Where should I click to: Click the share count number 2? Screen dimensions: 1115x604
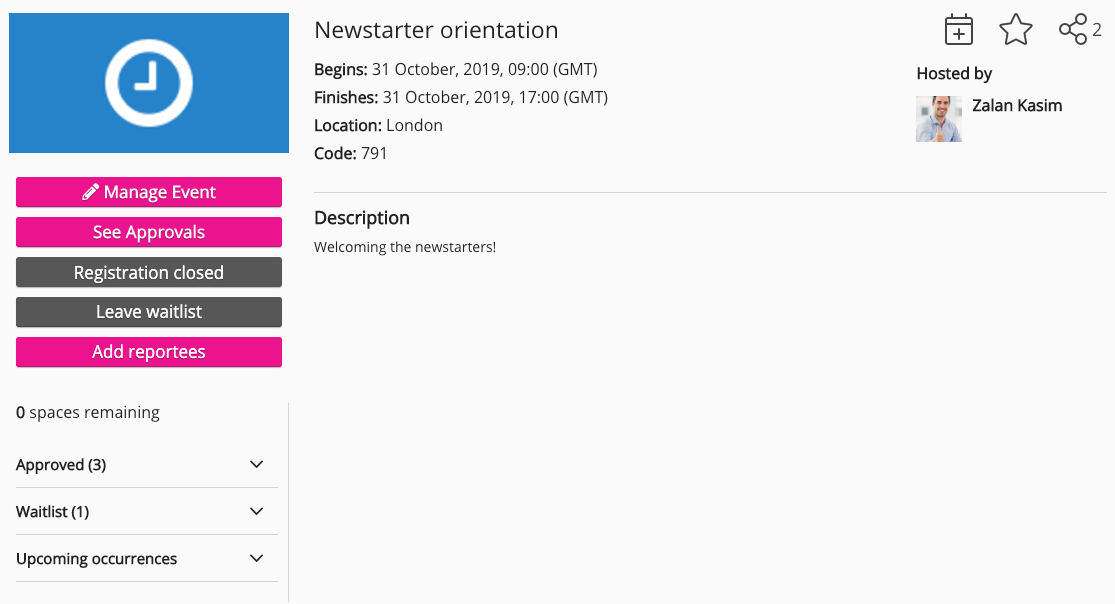pos(1097,30)
